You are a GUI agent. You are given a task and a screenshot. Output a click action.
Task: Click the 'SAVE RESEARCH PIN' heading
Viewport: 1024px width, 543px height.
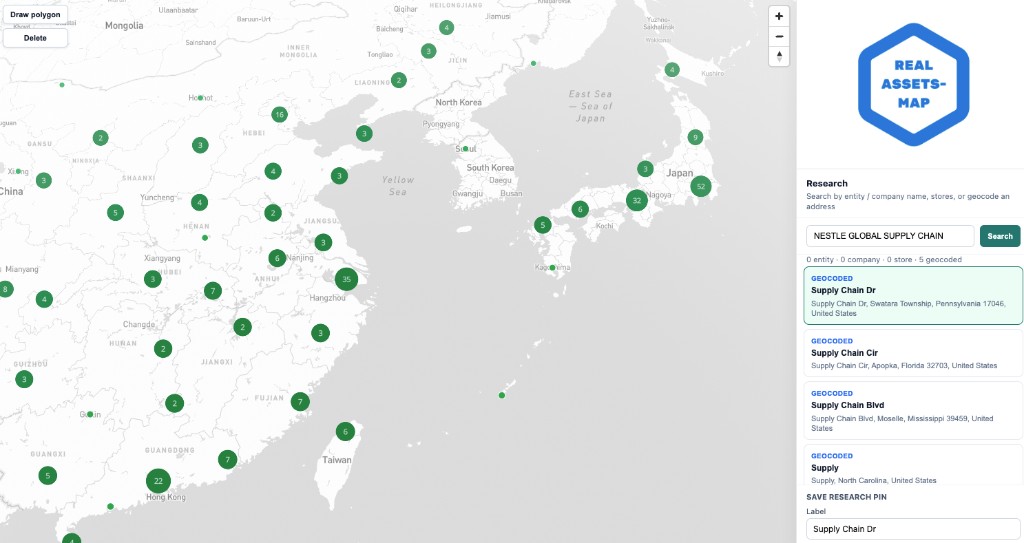click(x=846, y=497)
